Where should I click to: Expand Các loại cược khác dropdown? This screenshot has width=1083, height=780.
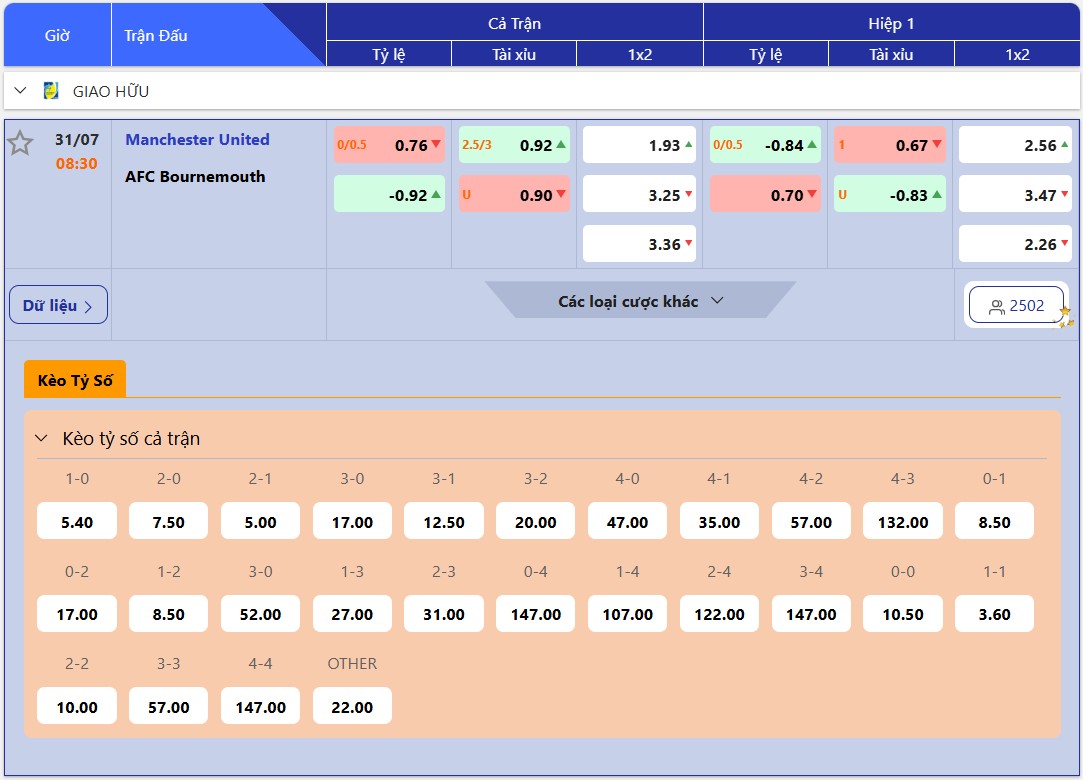point(640,300)
